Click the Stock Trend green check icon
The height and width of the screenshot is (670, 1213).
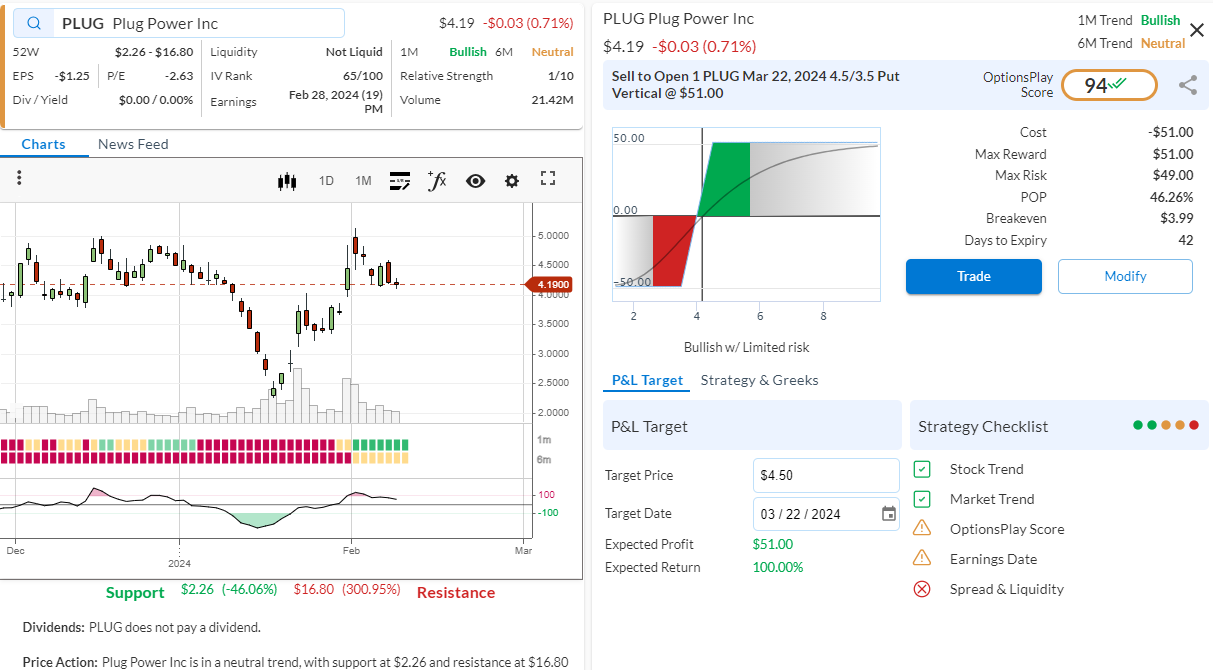[x=922, y=469]
